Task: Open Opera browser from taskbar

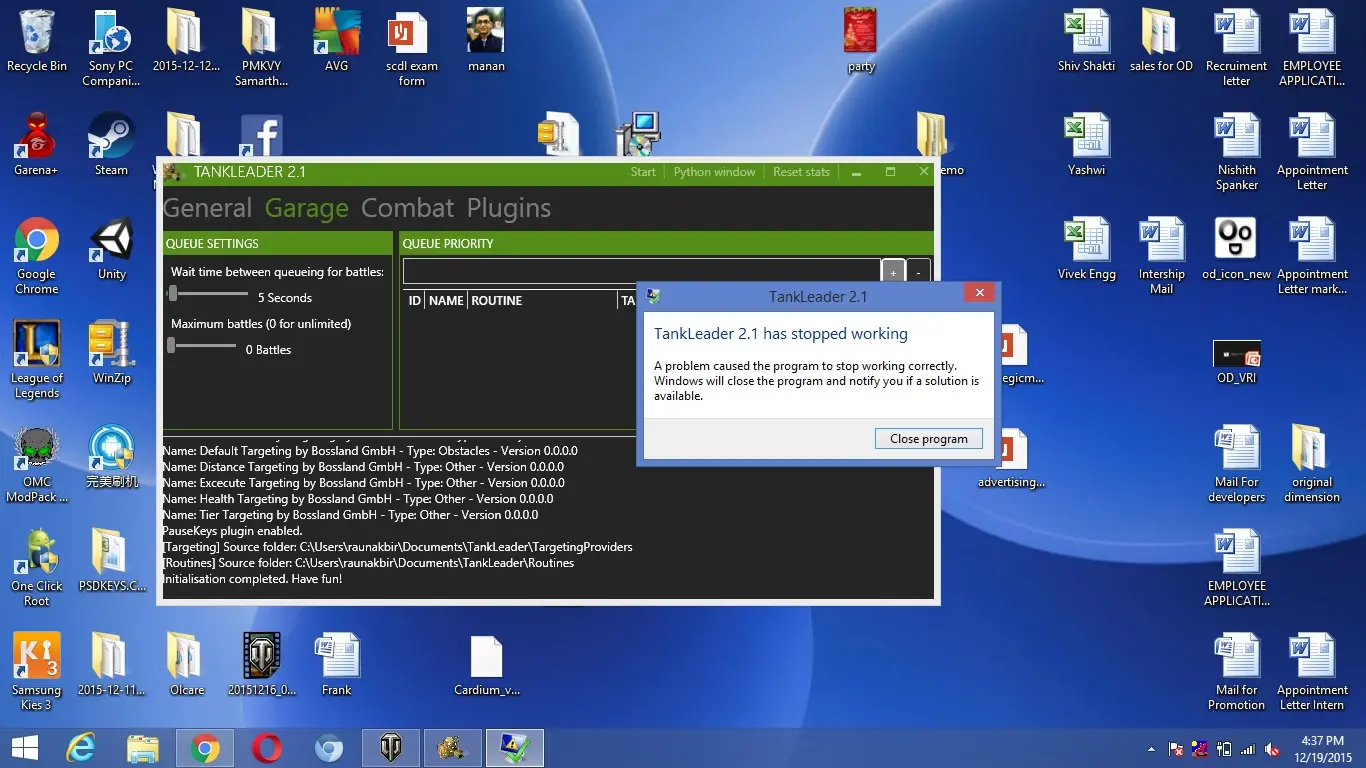Action: (x=267, y=747)
